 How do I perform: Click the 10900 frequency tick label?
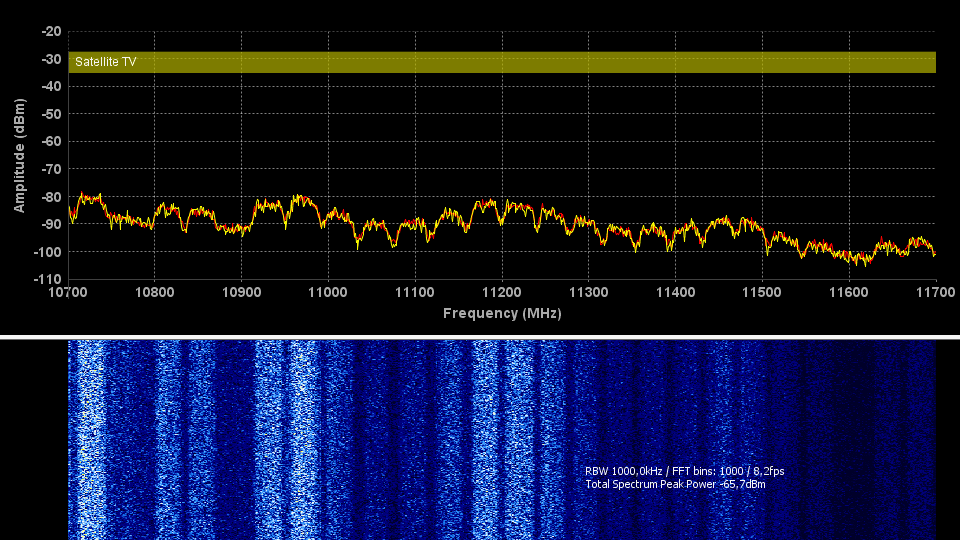(242, 292)
